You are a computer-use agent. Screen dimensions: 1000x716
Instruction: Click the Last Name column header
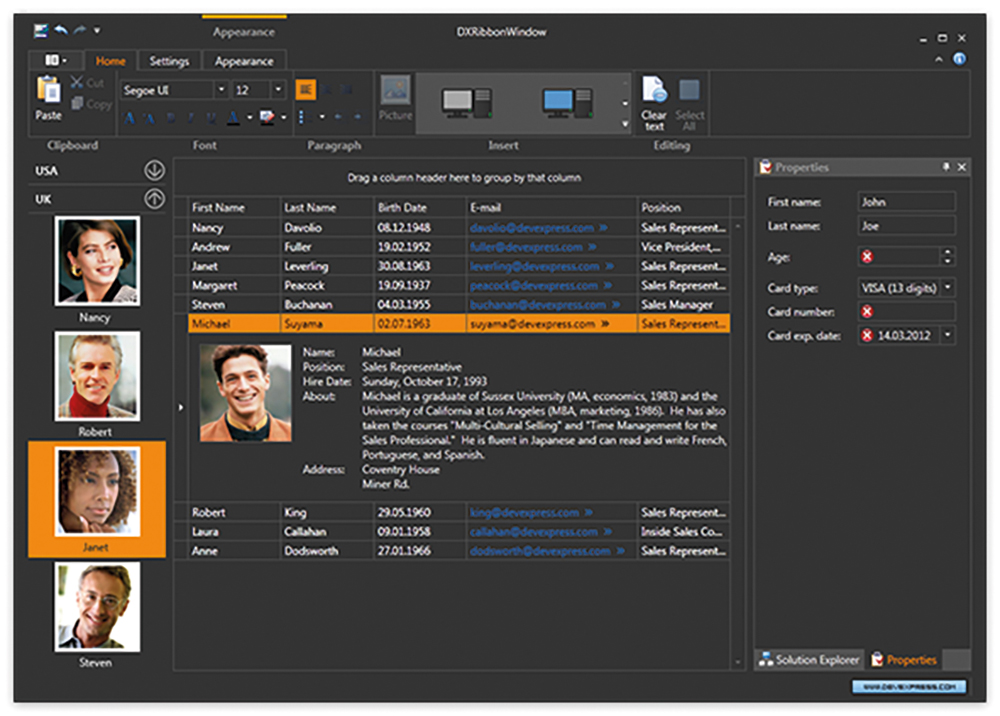[310, 208]
